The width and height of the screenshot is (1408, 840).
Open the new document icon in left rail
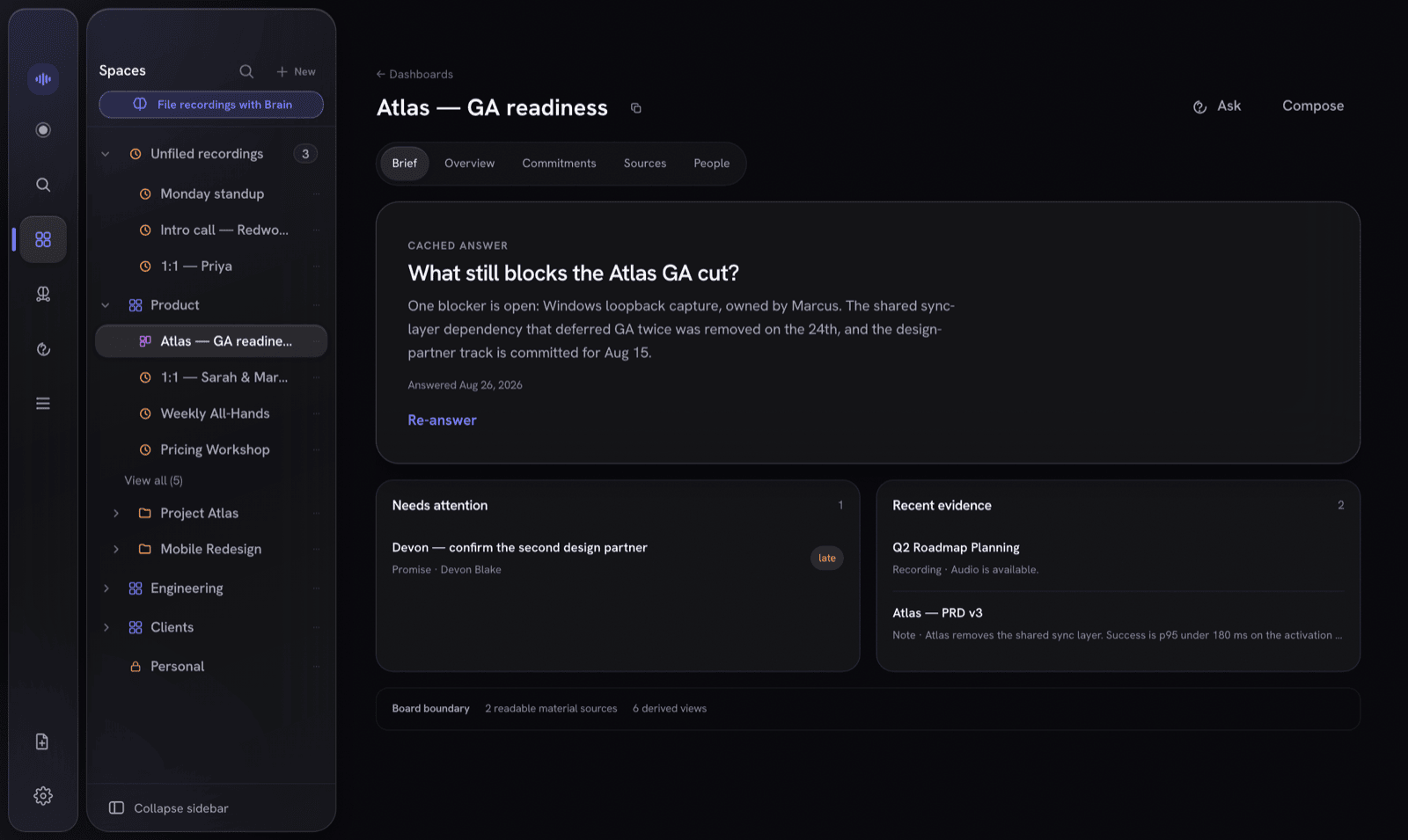coord(42,741)
